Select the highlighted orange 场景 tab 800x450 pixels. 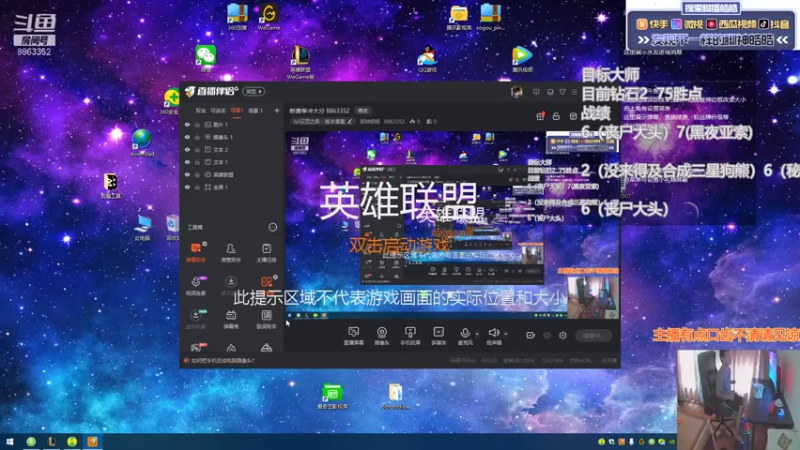click(x=236, y=110)
